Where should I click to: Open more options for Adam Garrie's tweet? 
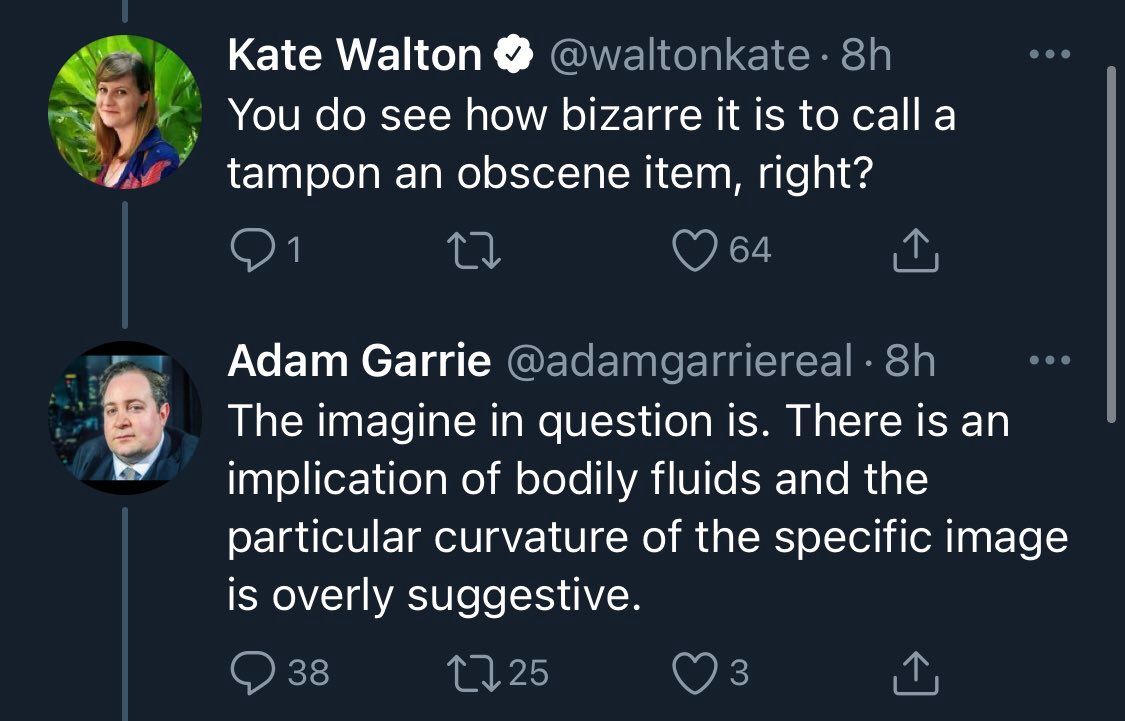point(1050,360)
